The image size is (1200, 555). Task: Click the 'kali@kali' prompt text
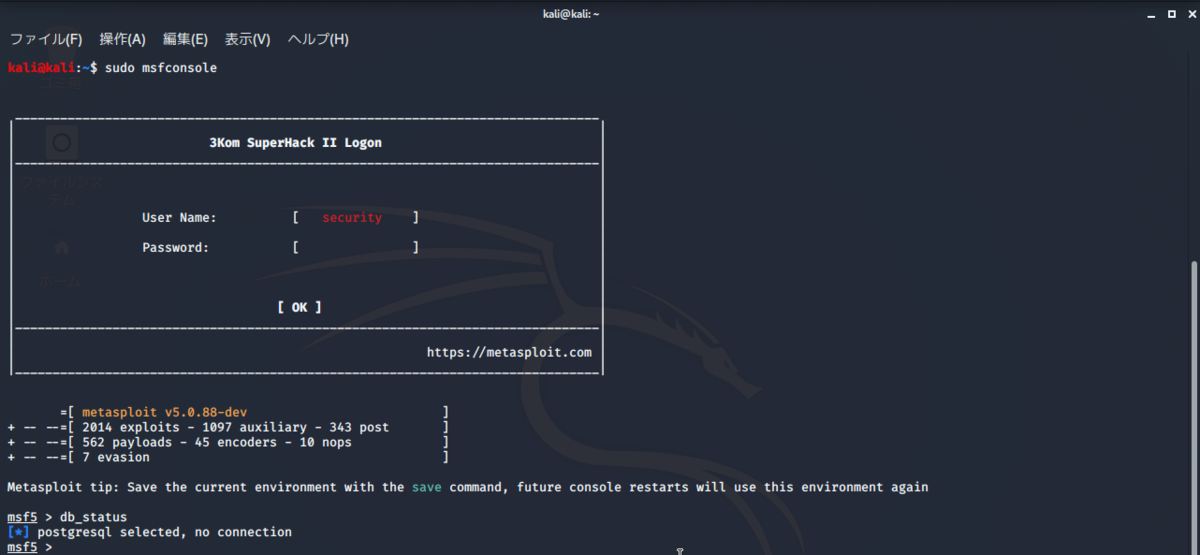(x=41, y=68)
